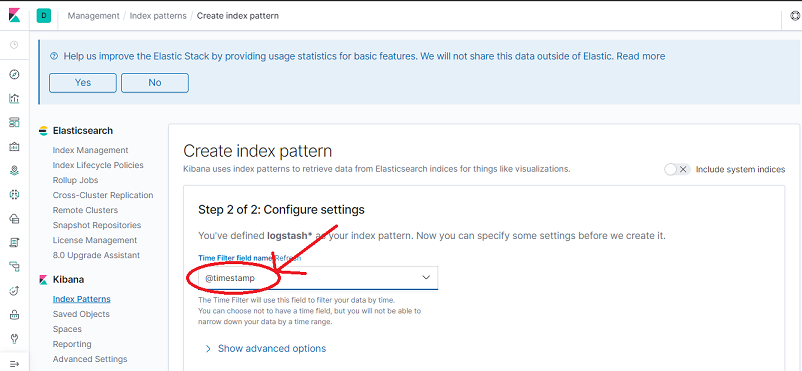Click the help icon at the top right

796,16
